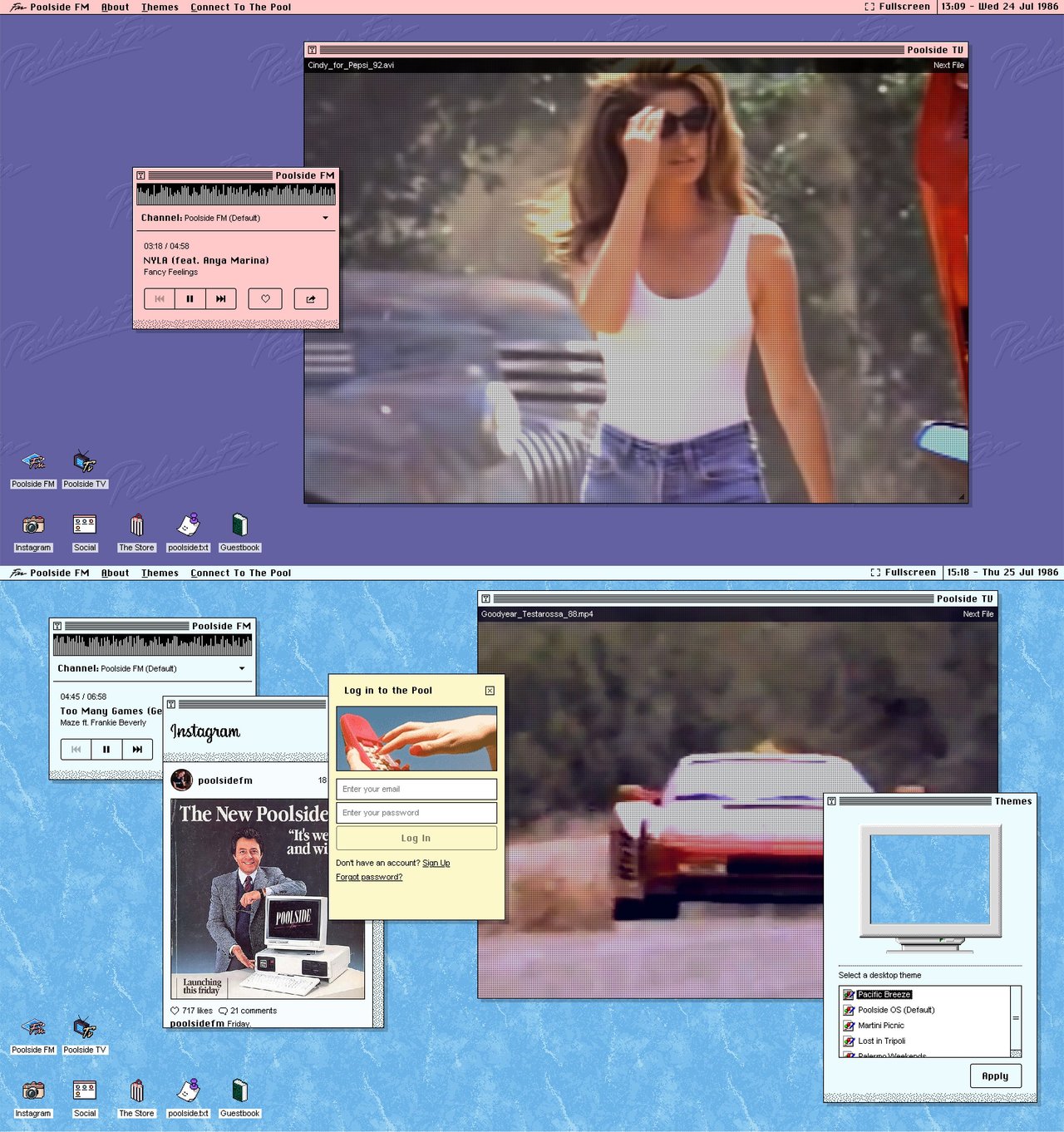Click Connect To The Pool in the menu bar
The image size is (1064, 1132).
[241, 7]
